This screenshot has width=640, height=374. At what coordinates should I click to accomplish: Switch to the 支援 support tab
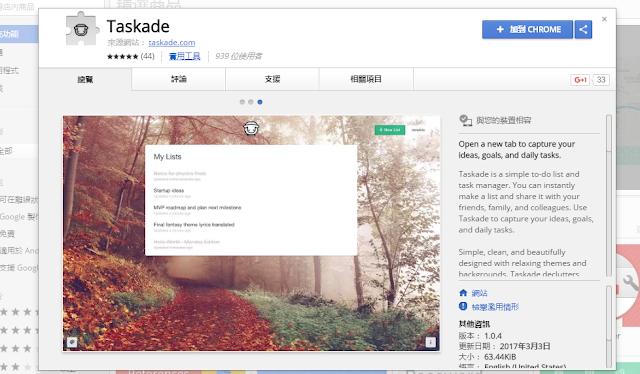272,79
